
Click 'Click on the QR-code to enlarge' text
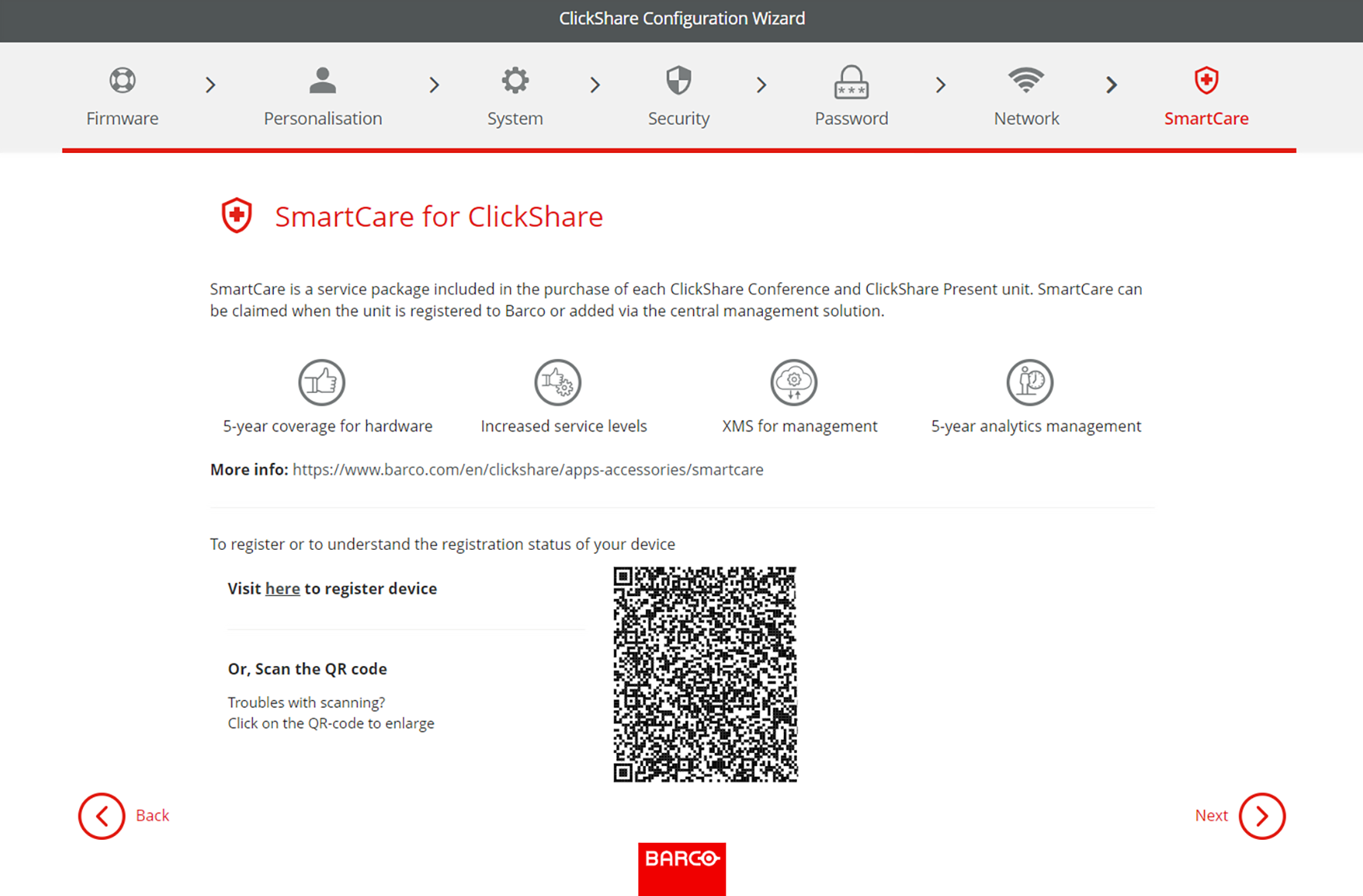331,723
